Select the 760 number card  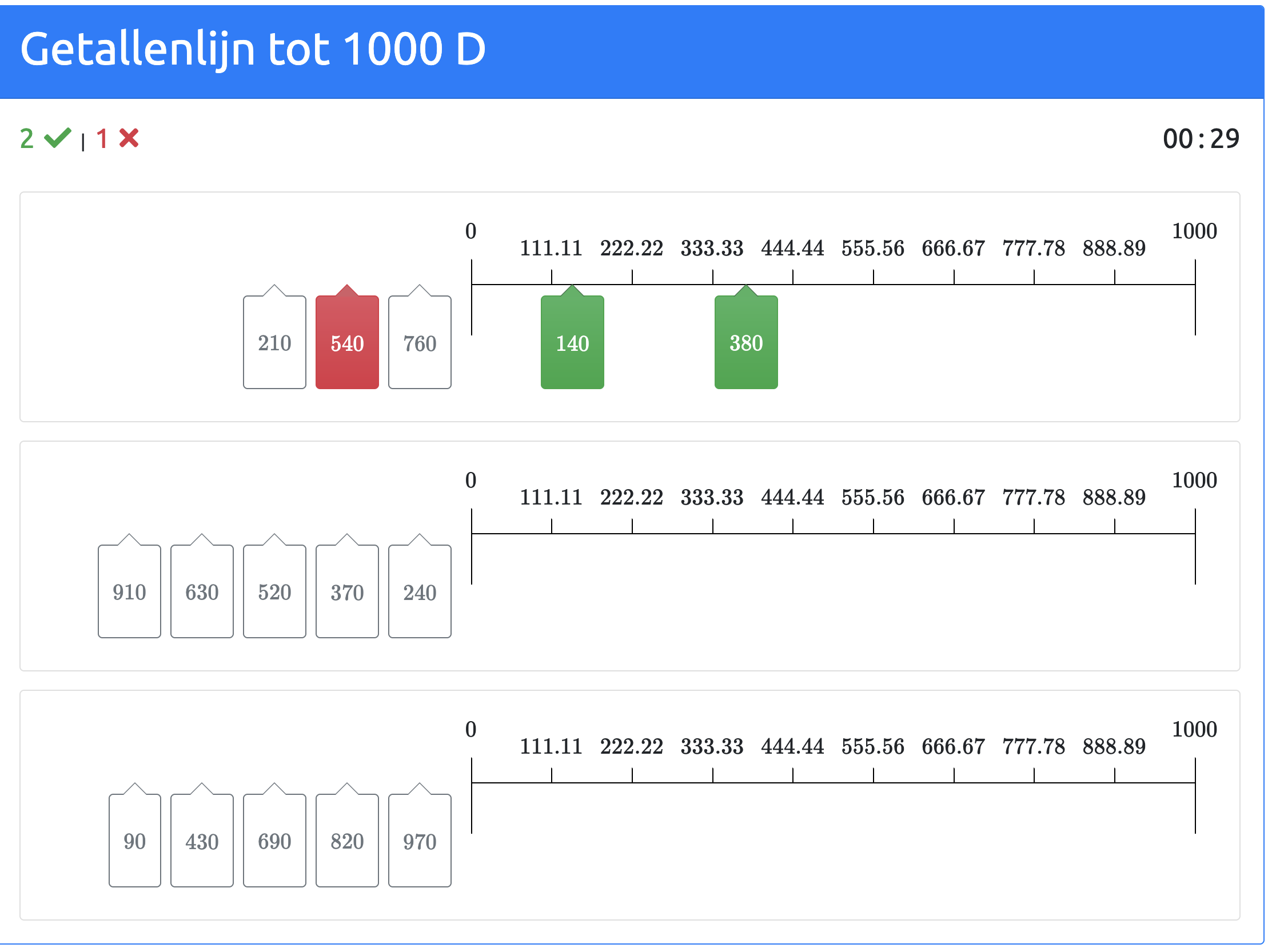click(x=420, y=343)
